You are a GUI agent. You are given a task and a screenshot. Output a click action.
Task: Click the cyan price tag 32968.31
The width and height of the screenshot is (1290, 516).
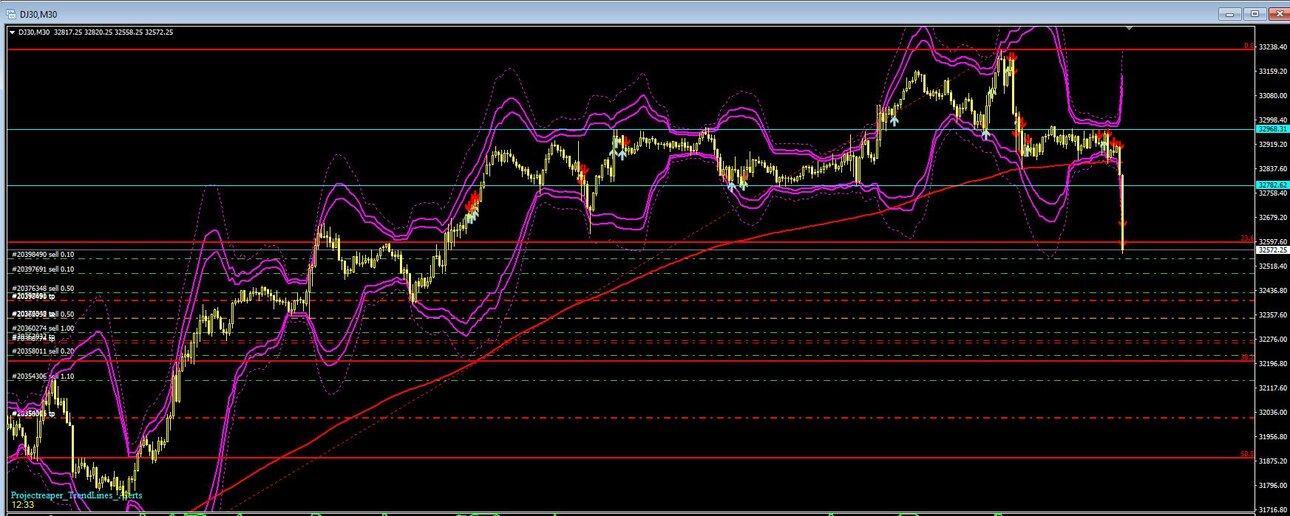[1271, 129]
